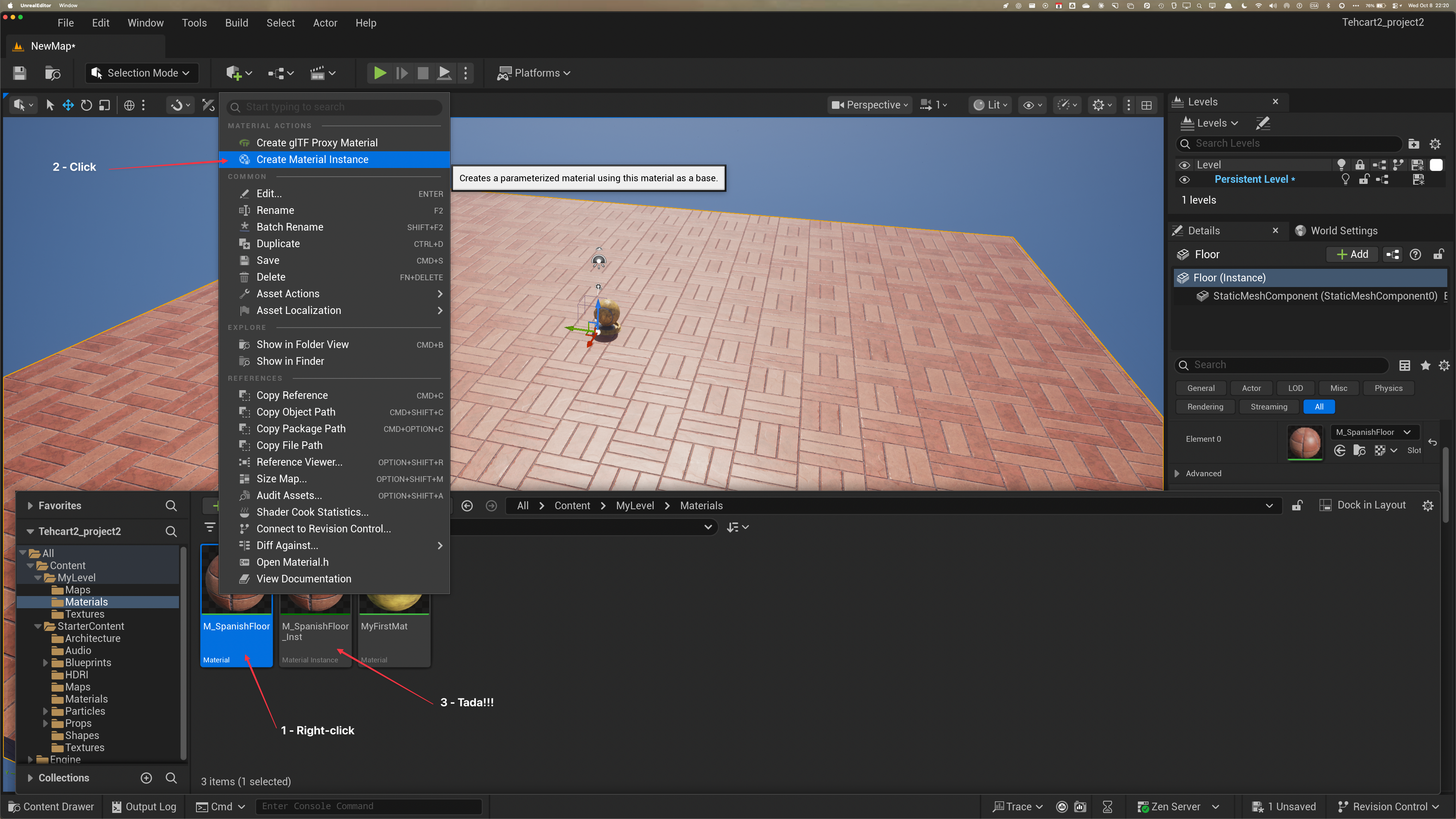The width and height of the screenshot is (1456, 819).
Task: Select the Translate (move) tool in viewport
Action: (x=68, y=105)
